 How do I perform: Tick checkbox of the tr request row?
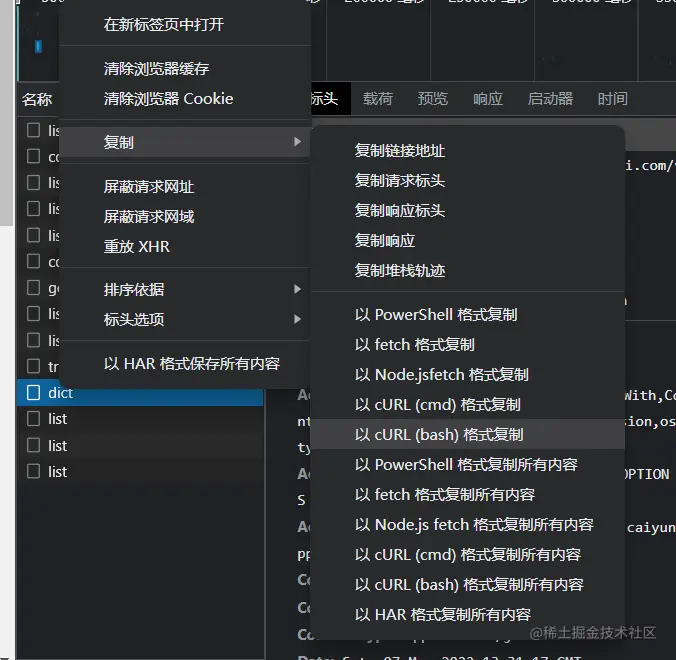[x=33, y=366]
